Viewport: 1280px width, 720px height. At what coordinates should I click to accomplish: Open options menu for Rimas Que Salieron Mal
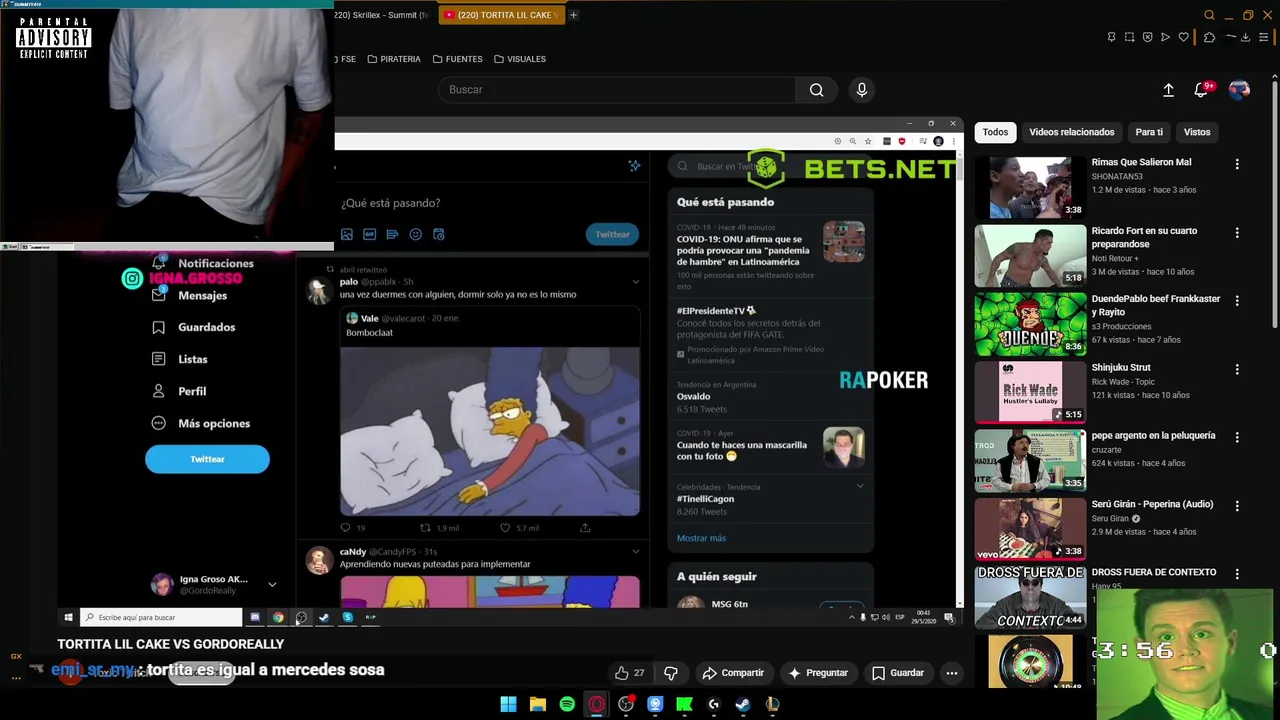click(x=1237, y=164)
